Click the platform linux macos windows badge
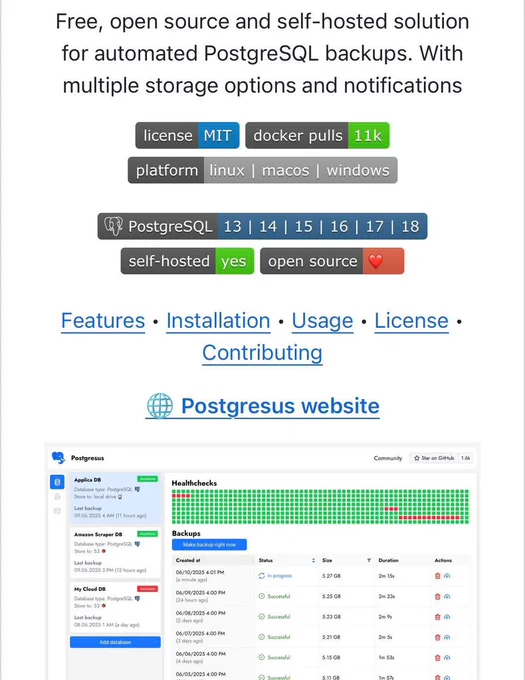This screenshot has width=525, height=680. (262, 170)
